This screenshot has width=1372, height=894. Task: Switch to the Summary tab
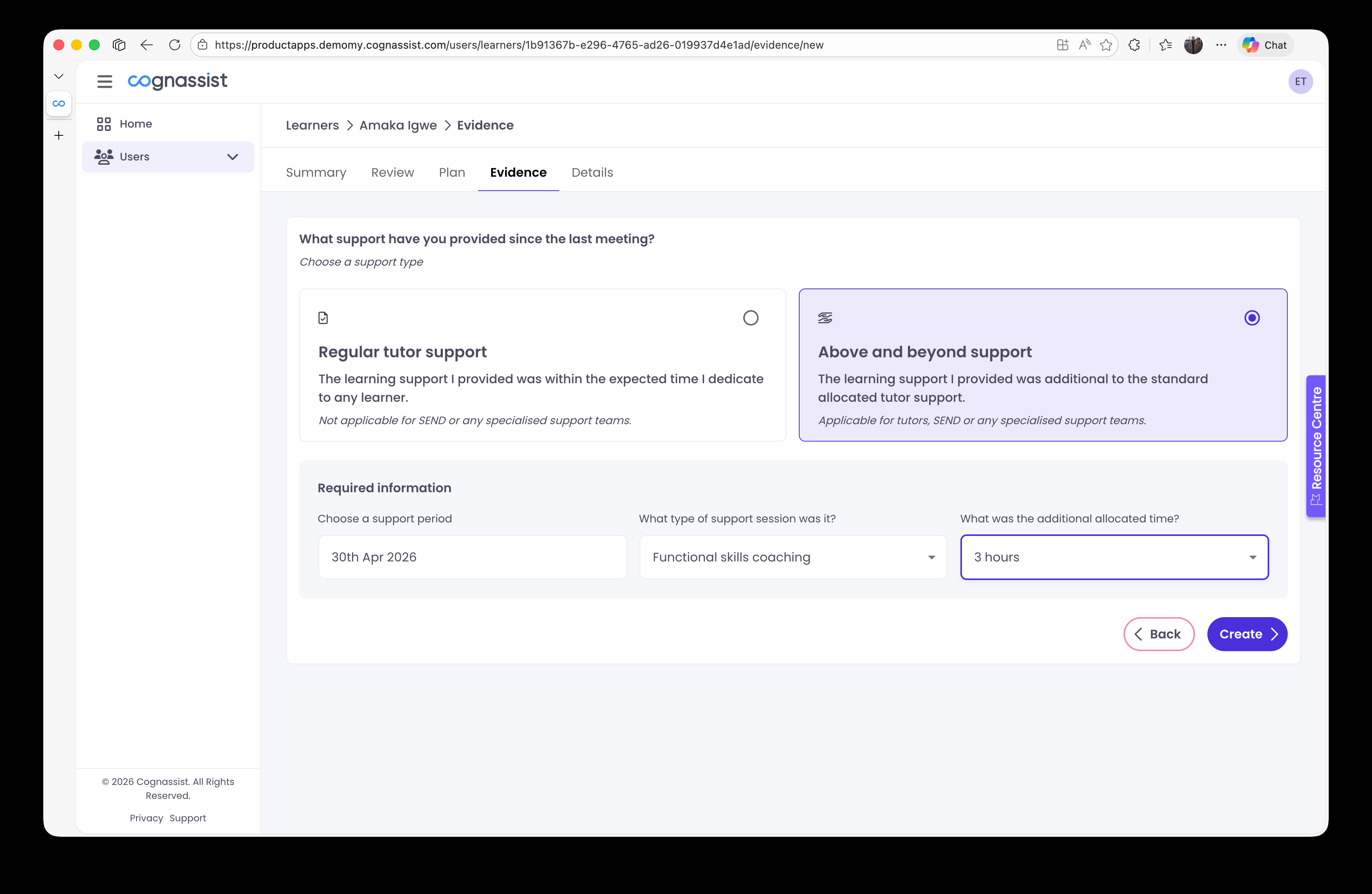point(316,172)
